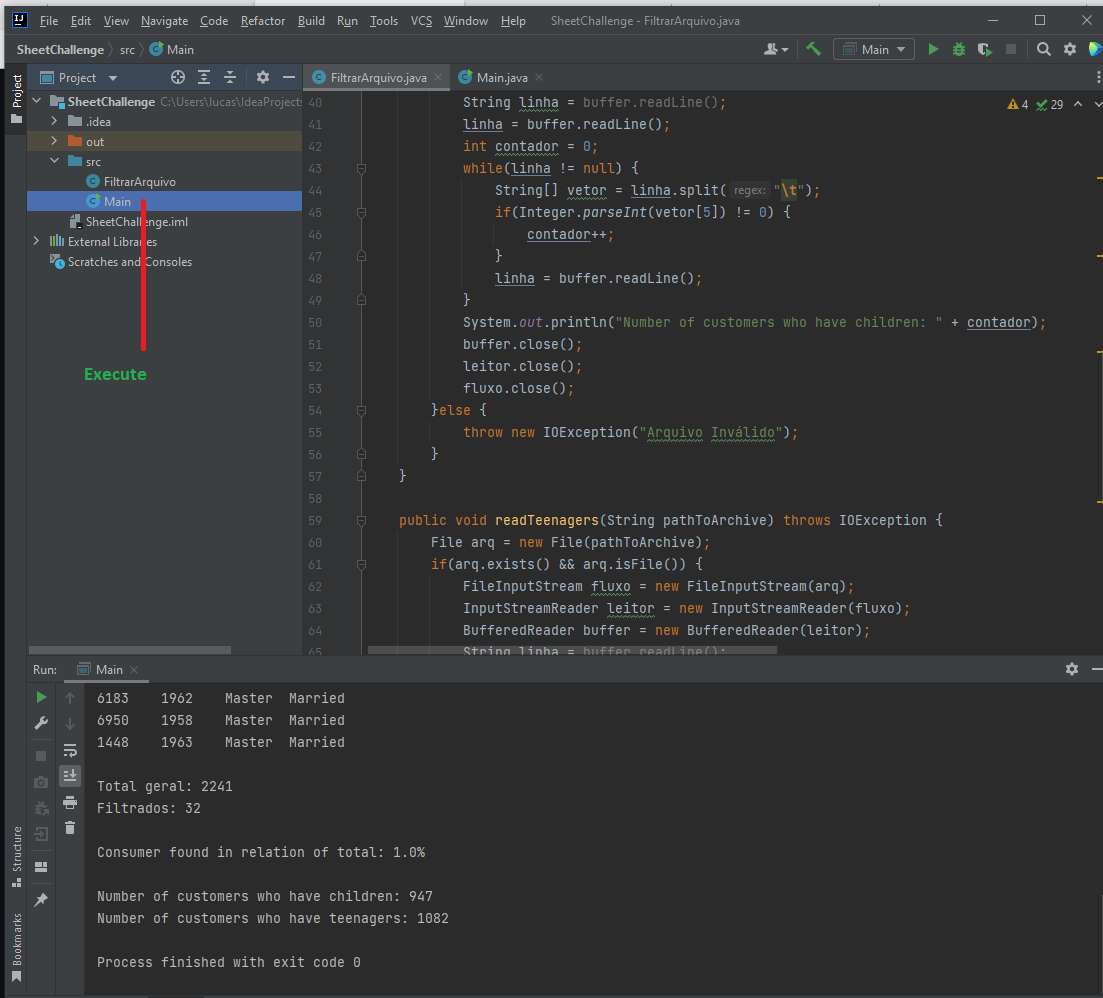This screenshot has width=1103, height=998.
Task: Switch to the Main.java editor tab
Action: pos(500,77)
